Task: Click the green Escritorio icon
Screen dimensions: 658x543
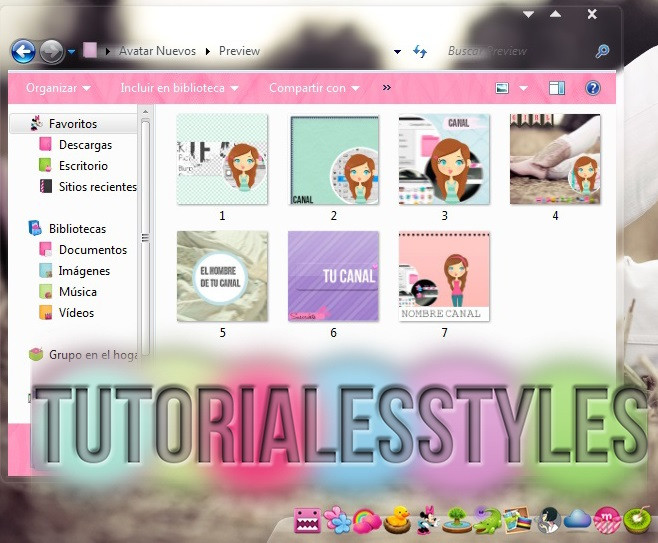Action: [45, 165]
